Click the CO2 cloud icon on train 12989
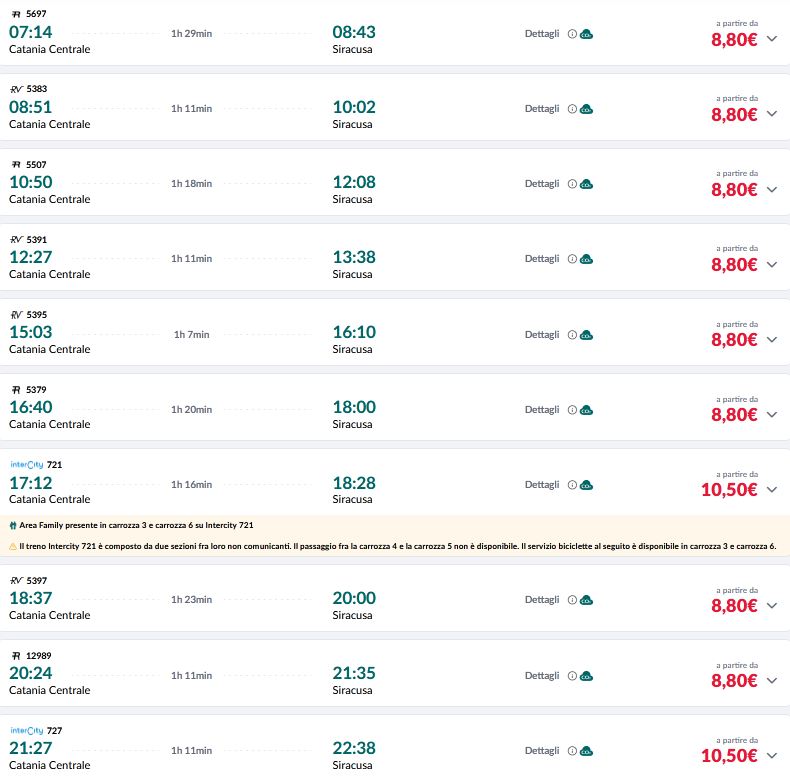 point(587,676)
